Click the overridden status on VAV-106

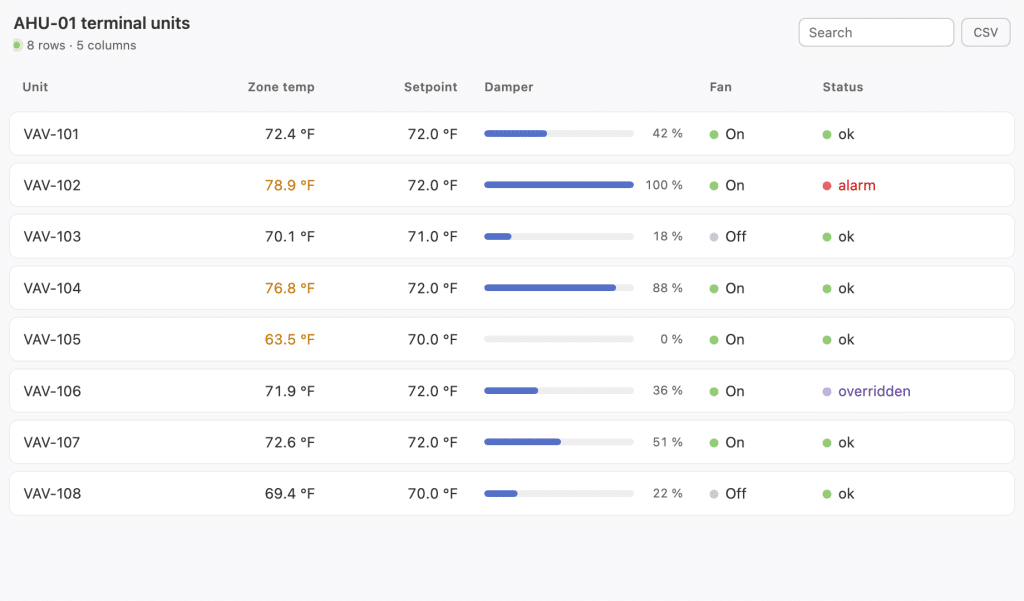867,391
